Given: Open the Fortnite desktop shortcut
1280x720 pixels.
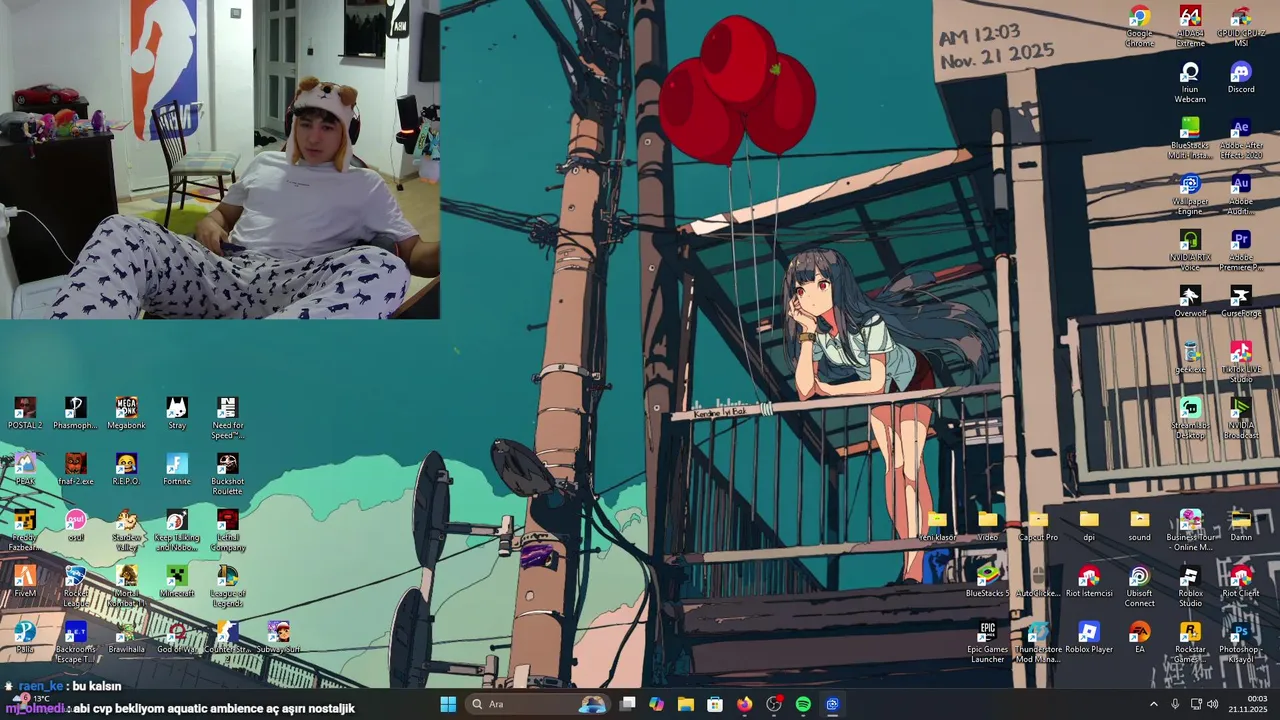Looking at the screenshot, I should [177, 468].
